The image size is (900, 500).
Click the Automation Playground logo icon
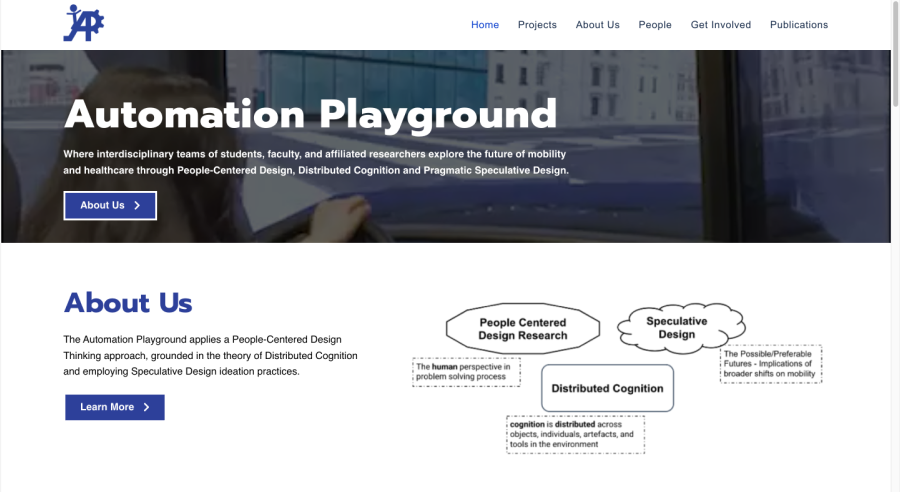point(84,23)
